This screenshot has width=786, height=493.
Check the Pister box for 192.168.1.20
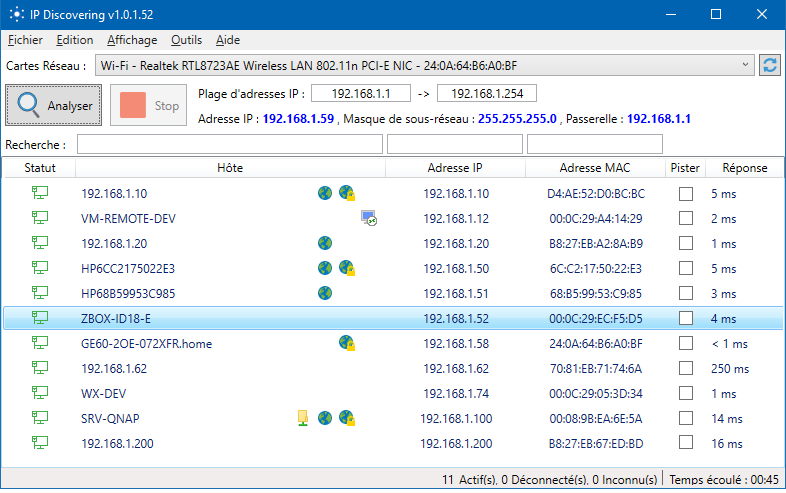coord(686,244)
